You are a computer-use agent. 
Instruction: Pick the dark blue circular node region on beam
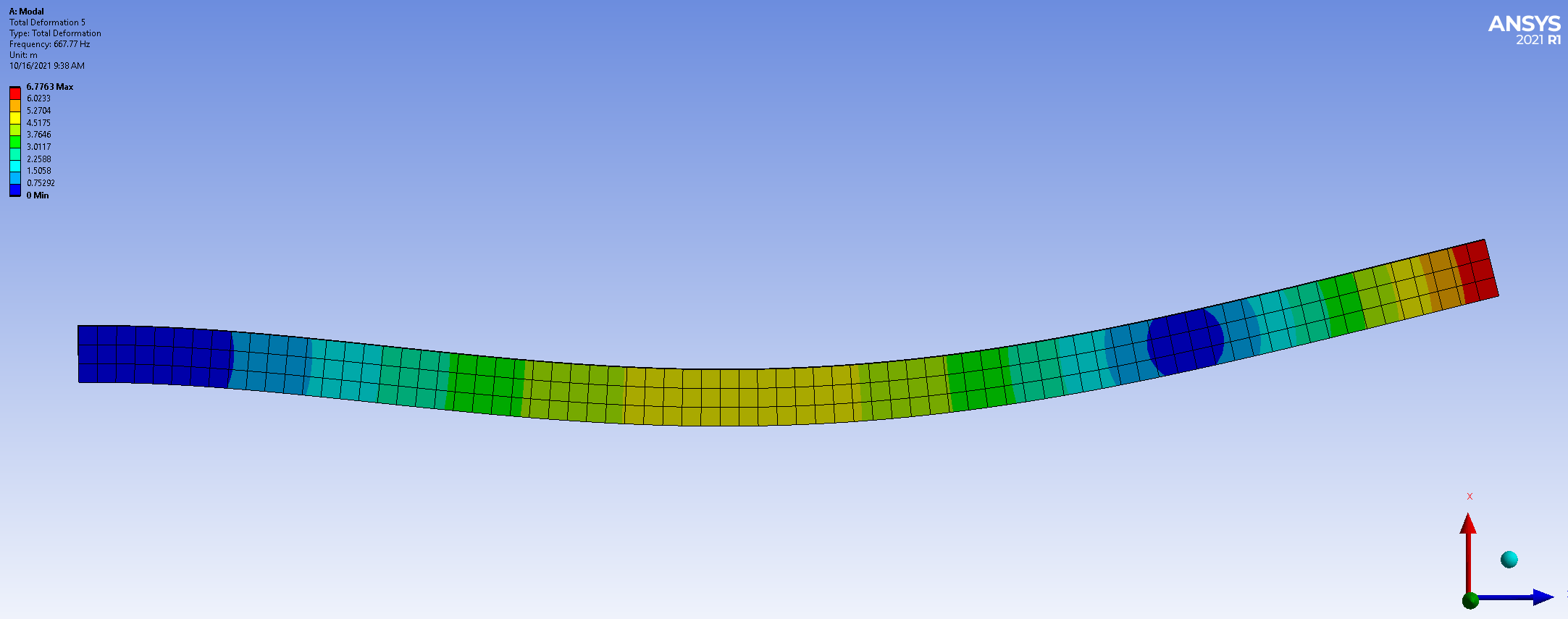pos(1186,341)
